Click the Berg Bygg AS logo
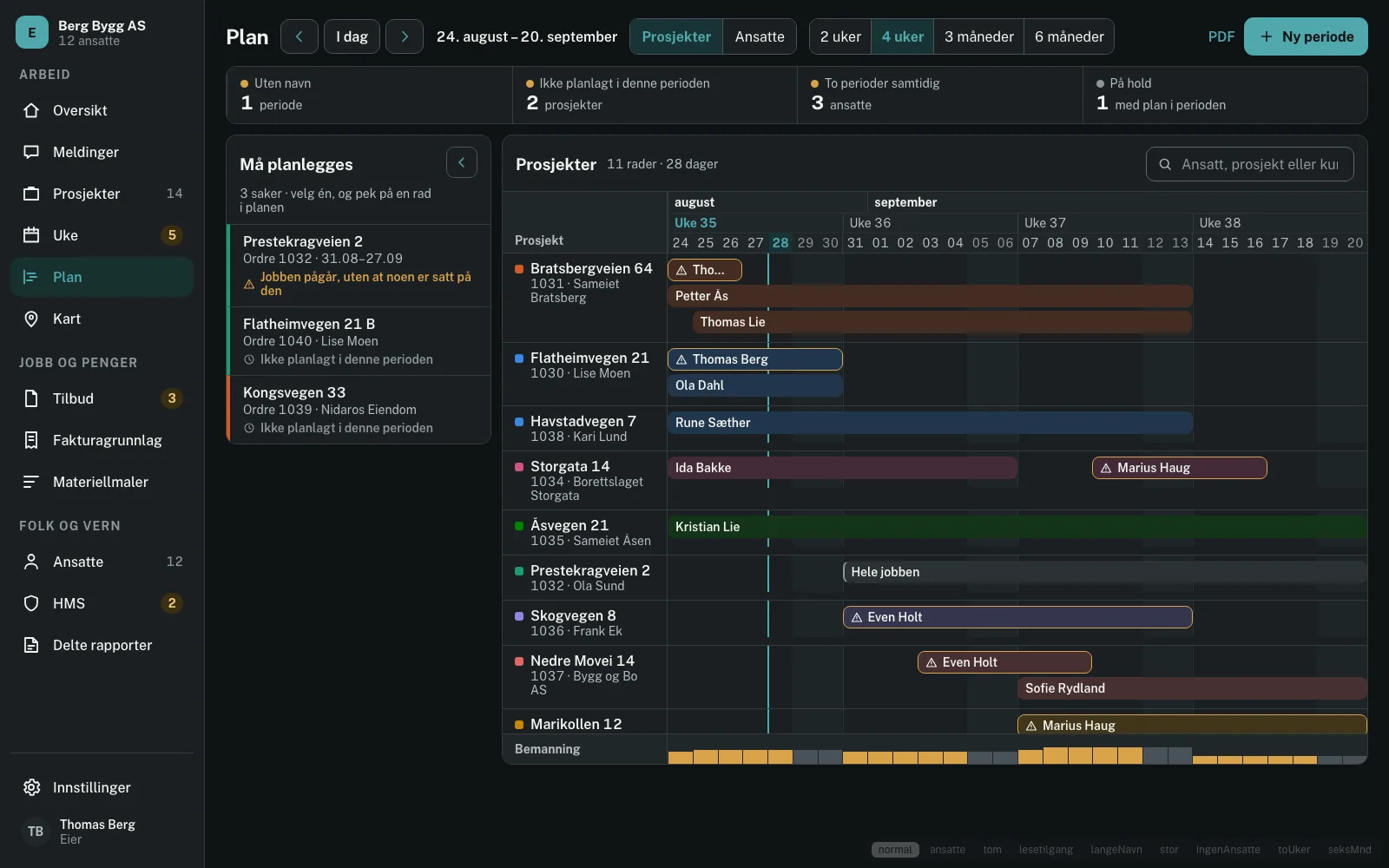Image resolution: width=1389 pixels, height=868 pixels. (32, 33)
